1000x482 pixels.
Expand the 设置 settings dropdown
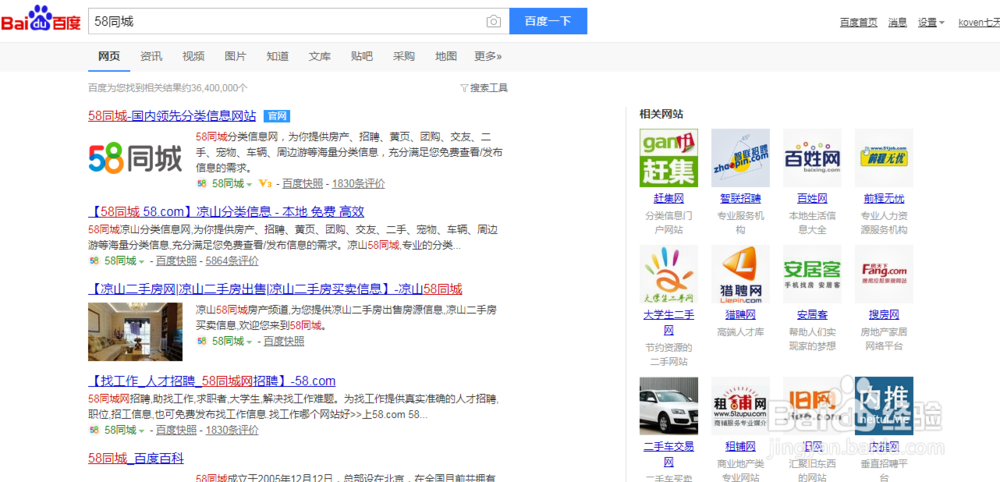pos(931,22)
